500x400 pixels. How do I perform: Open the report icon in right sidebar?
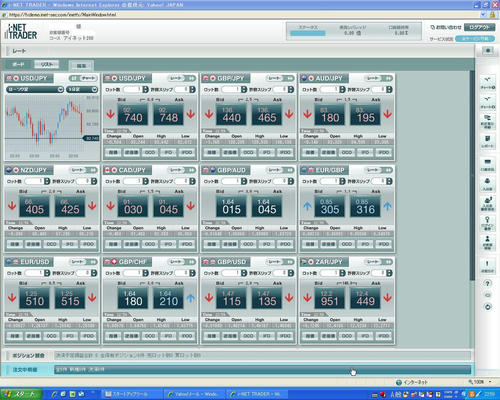pos(487,140)
